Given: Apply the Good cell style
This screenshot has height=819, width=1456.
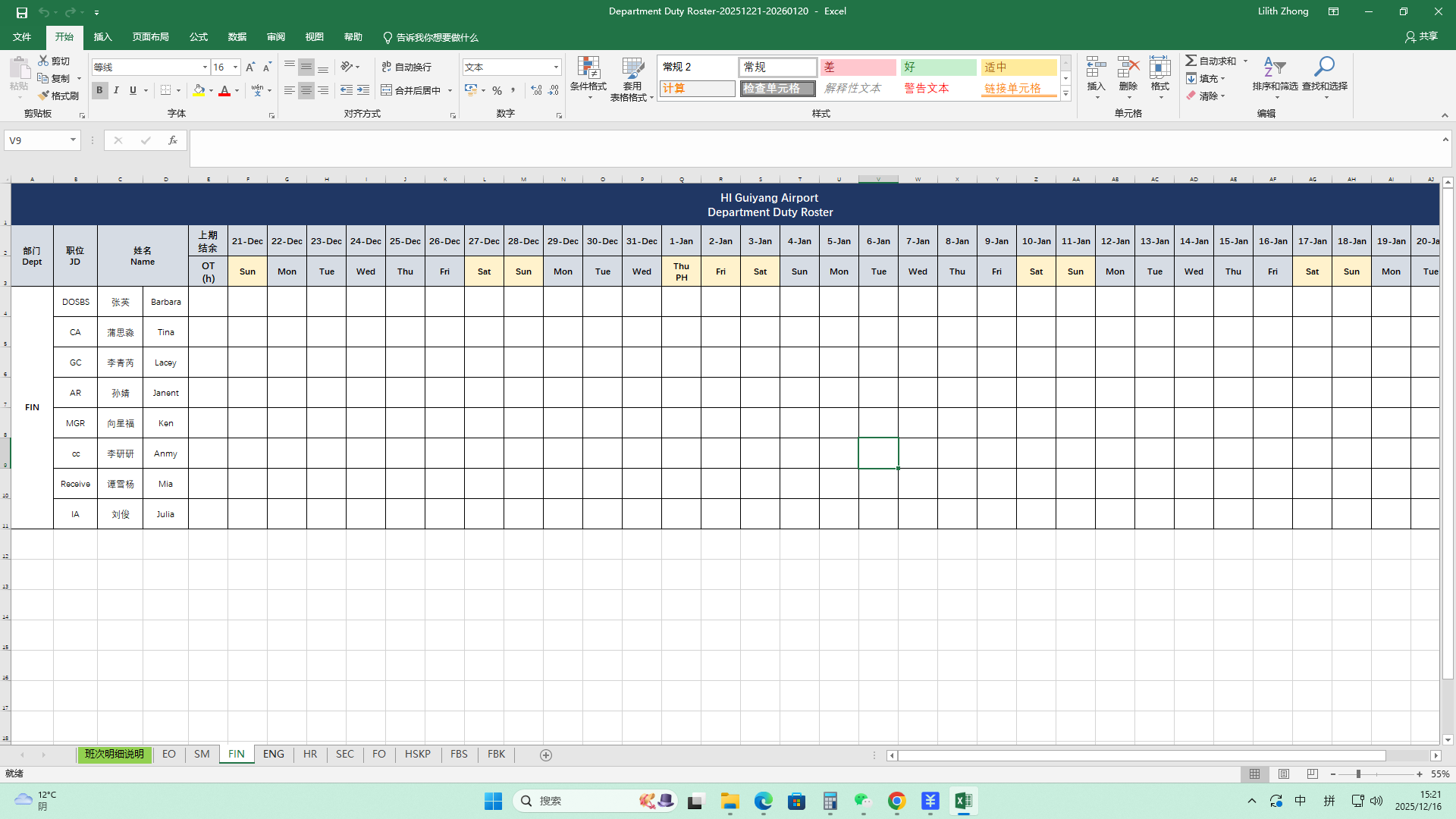Looking at the screenshot, I should [937, 67].
